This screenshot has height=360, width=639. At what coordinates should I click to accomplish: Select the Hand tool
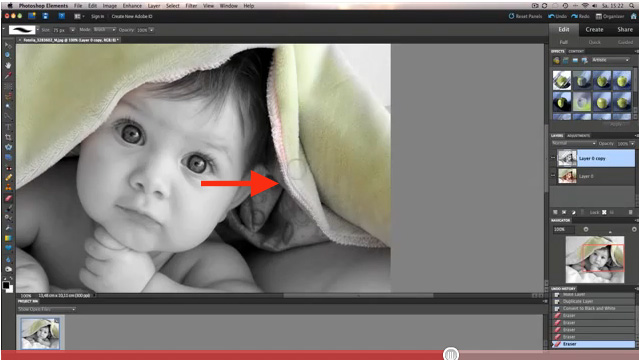(8, 65)
